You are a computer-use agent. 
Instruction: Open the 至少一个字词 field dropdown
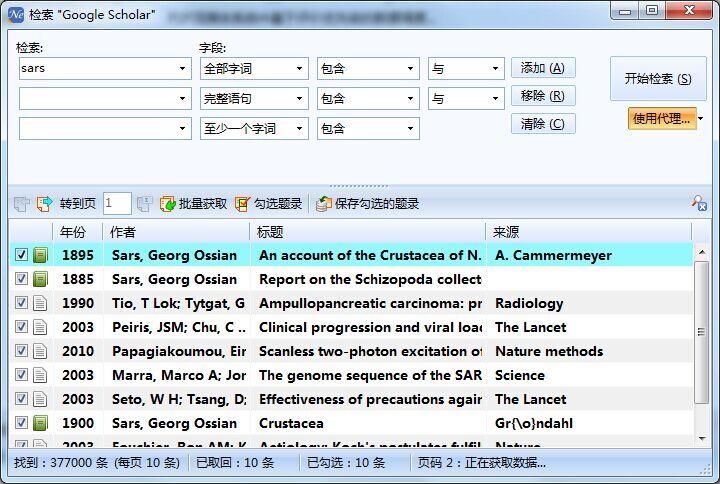(299, 128)
